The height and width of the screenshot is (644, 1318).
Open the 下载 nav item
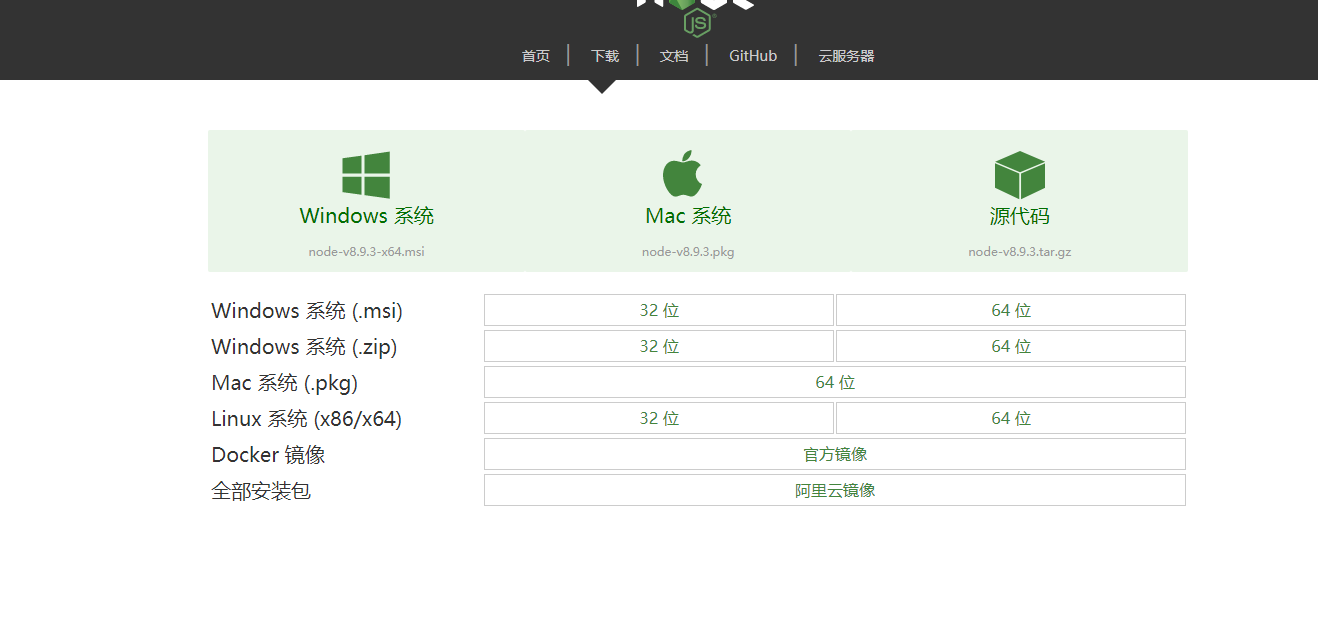605,56
